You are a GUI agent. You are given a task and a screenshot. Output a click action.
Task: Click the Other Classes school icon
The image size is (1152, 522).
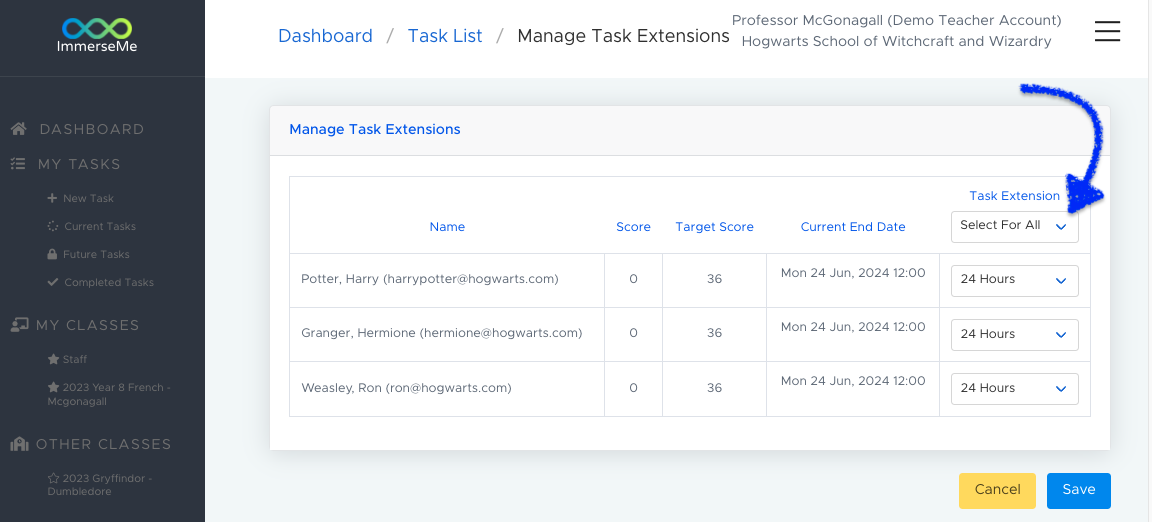[x=20, y=444]
